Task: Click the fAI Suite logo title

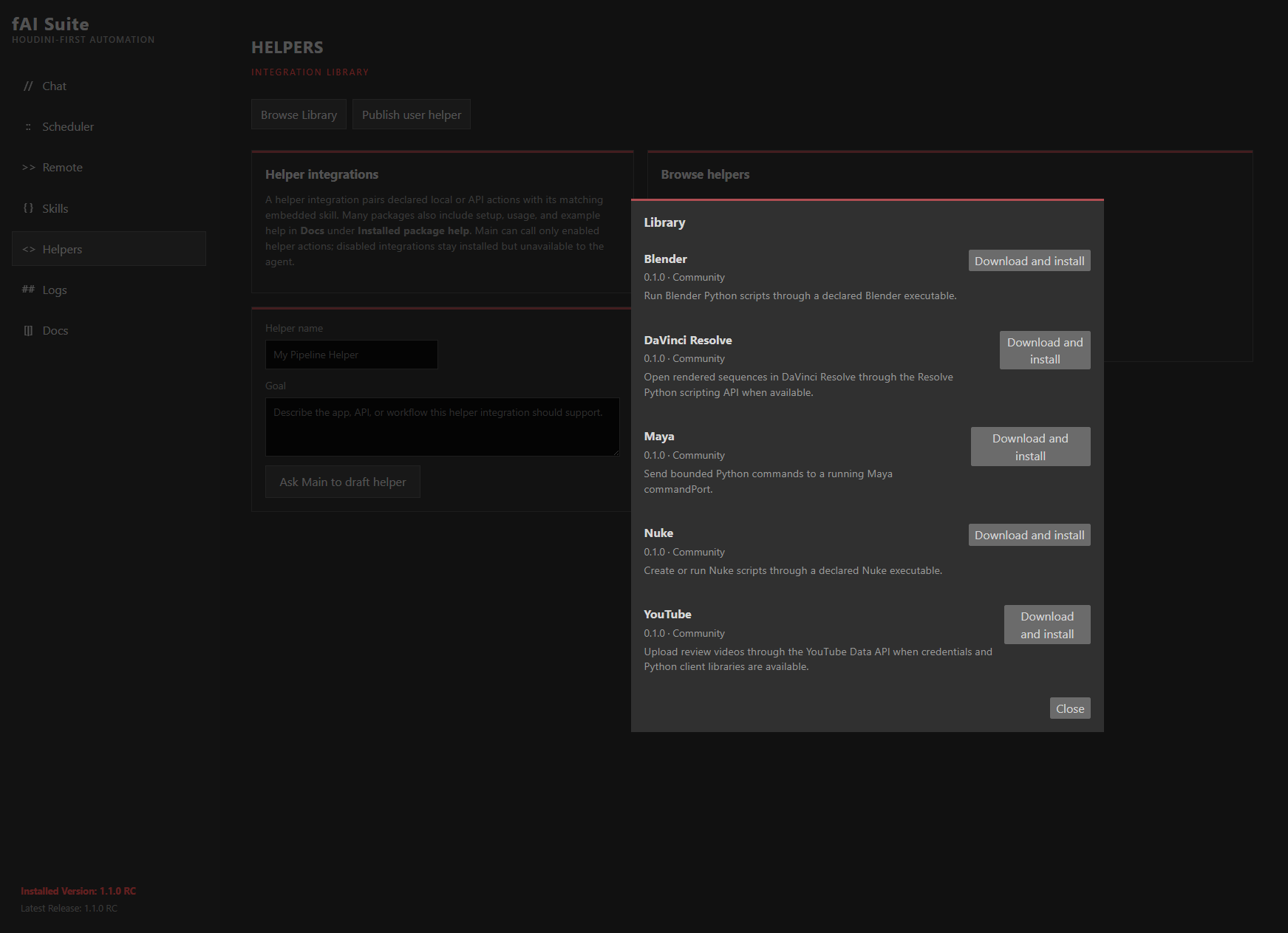Action: (x=50, y=24)
